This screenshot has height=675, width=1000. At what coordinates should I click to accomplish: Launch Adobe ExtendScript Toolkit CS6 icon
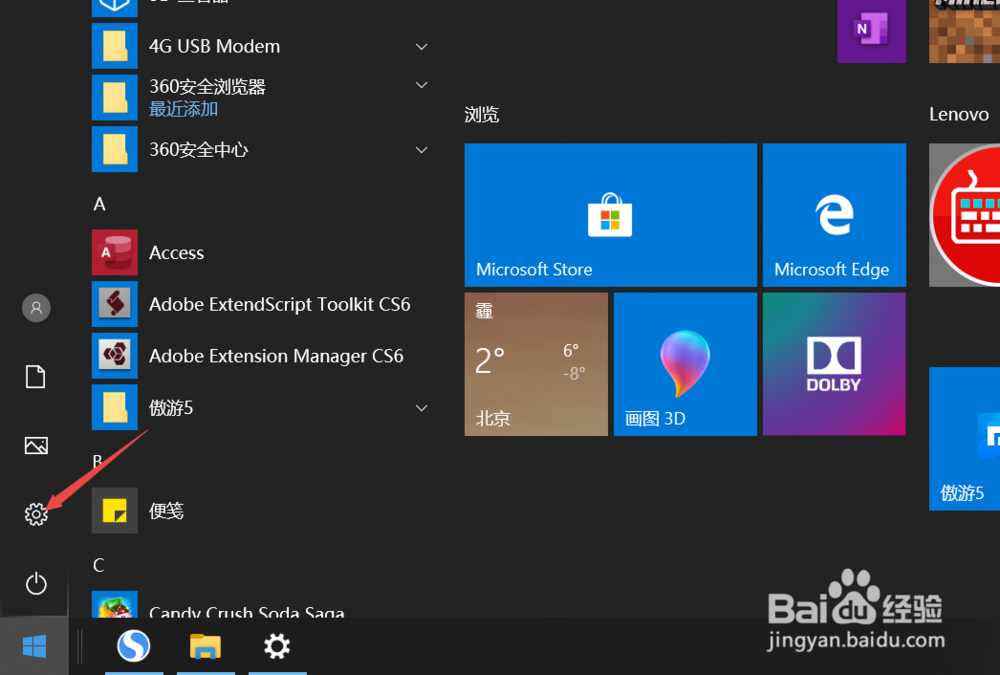click(115, 304)
